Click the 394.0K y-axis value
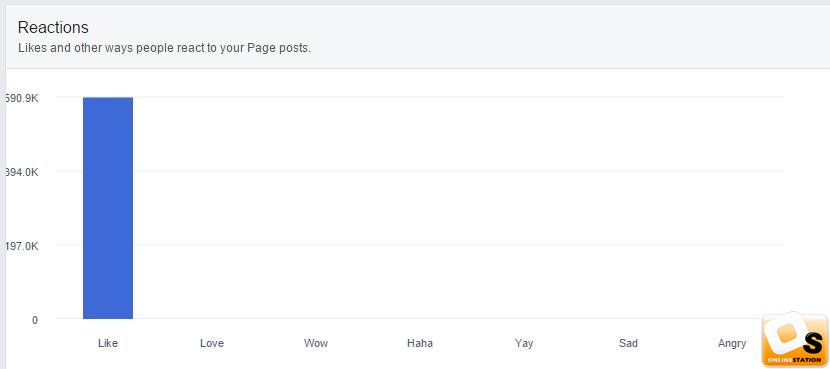The image size is (830, 369). tap(21, 172)
